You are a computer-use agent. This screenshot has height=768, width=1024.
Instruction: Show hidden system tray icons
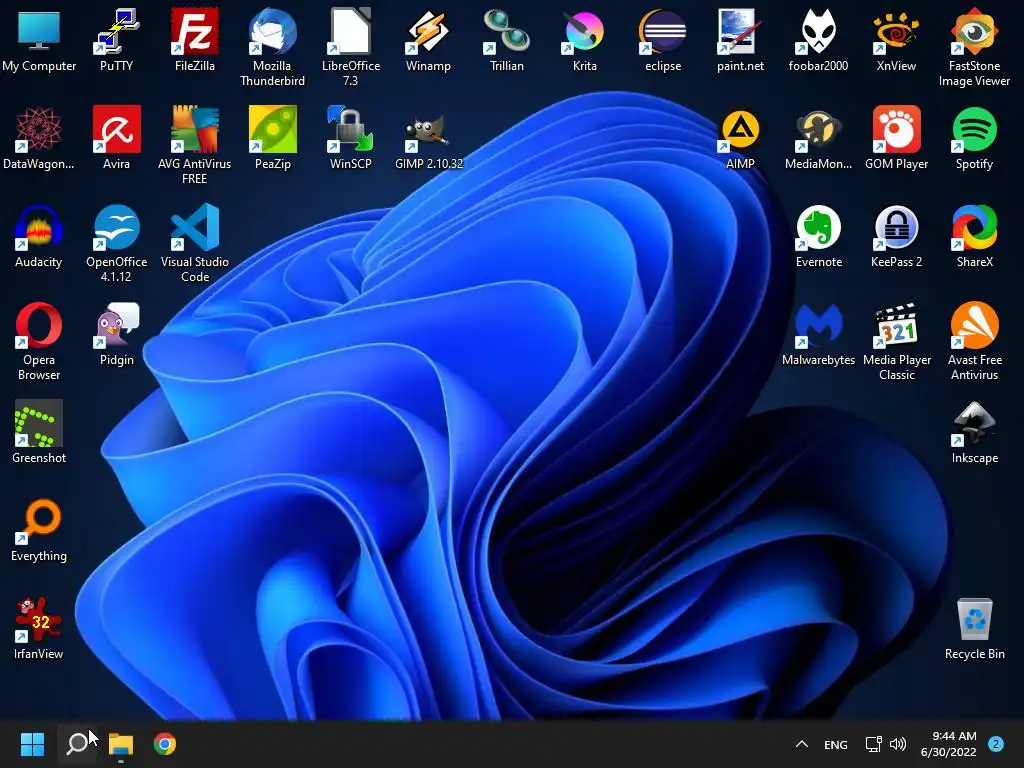(x=802, y=744)
